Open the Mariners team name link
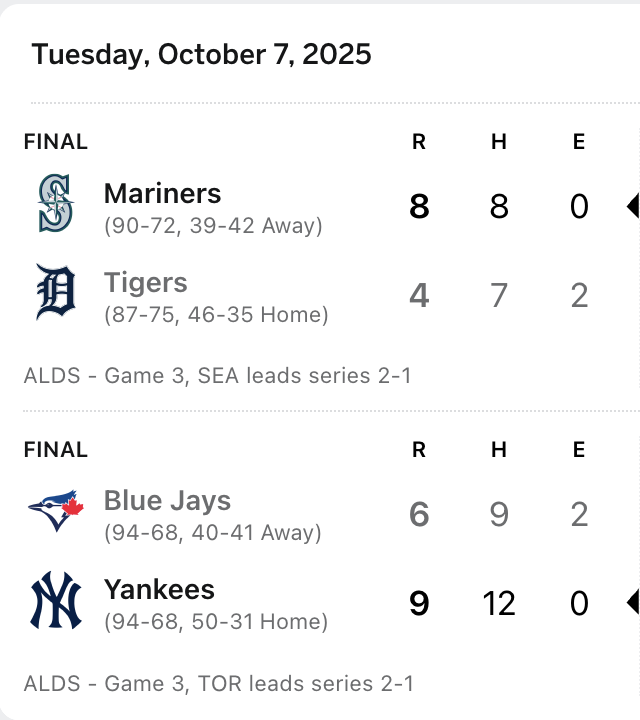This screenshot has width=640, height=720. point(162,193)
